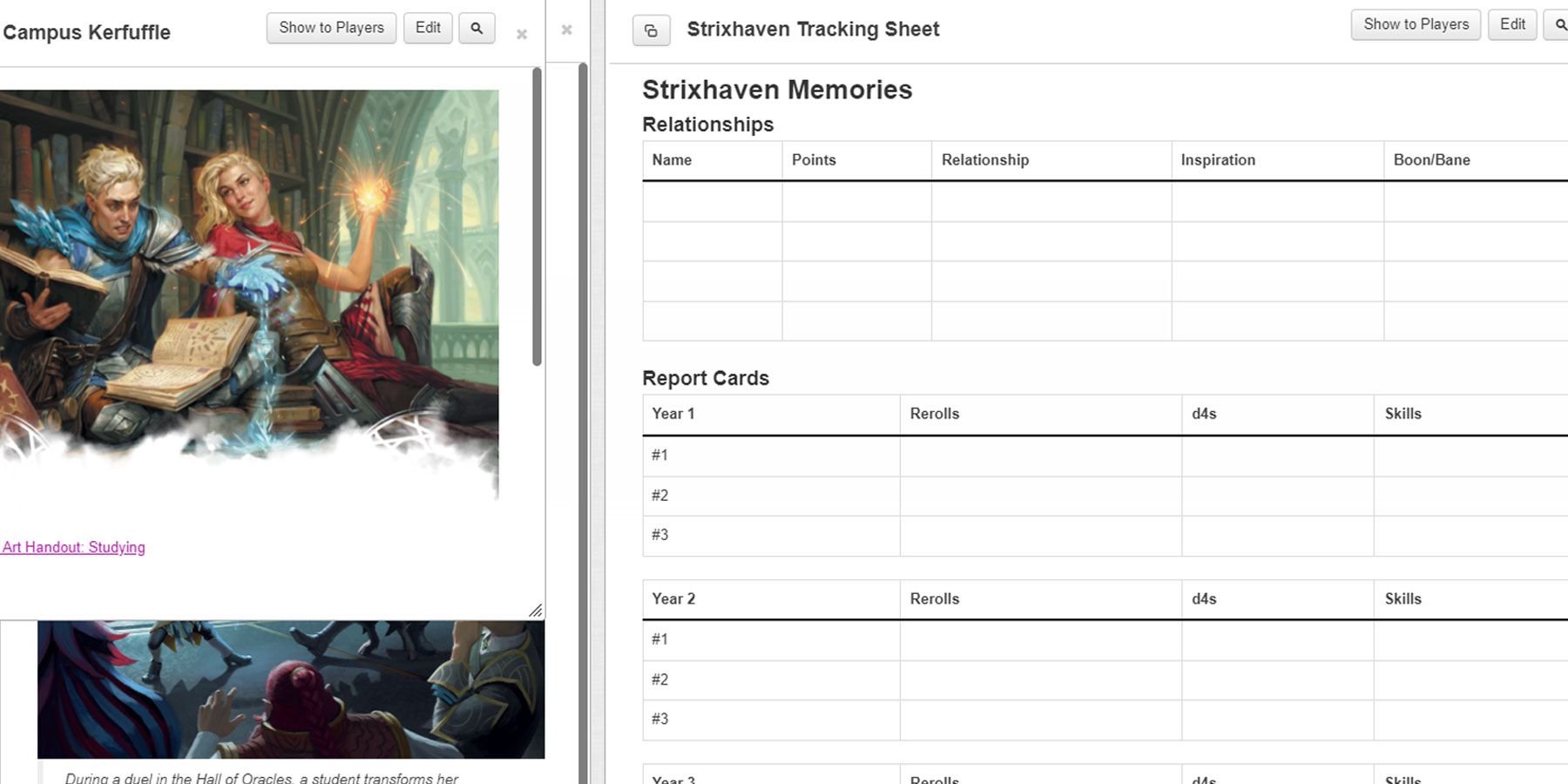The height and width of the screenshot is (784, 1568).
Task: Click the Campus Kerfuffle vertical scrollbar
Action: tap(537, 218)
